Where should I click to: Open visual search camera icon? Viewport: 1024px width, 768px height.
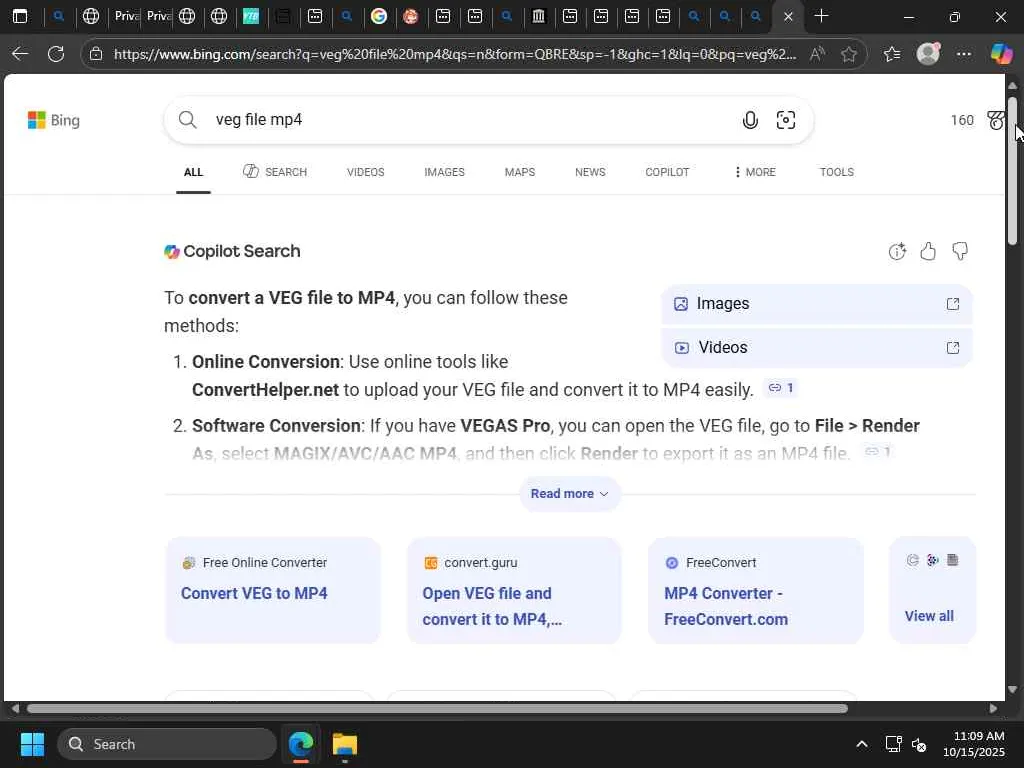(x=786, y=120)
